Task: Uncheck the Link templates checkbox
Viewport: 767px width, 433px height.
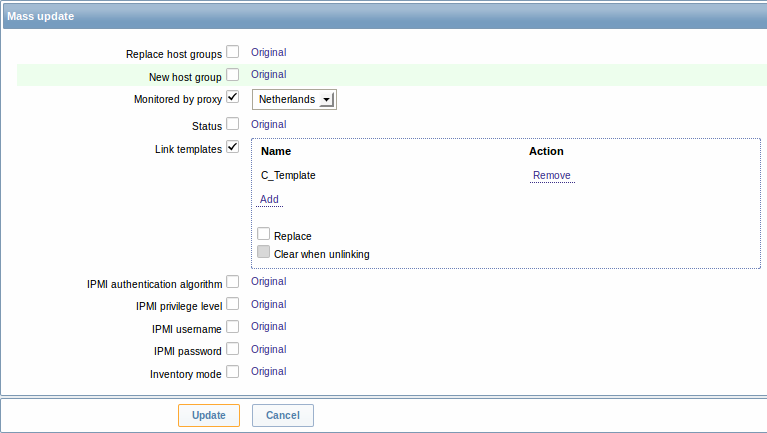Action: [x=232, y=146]
